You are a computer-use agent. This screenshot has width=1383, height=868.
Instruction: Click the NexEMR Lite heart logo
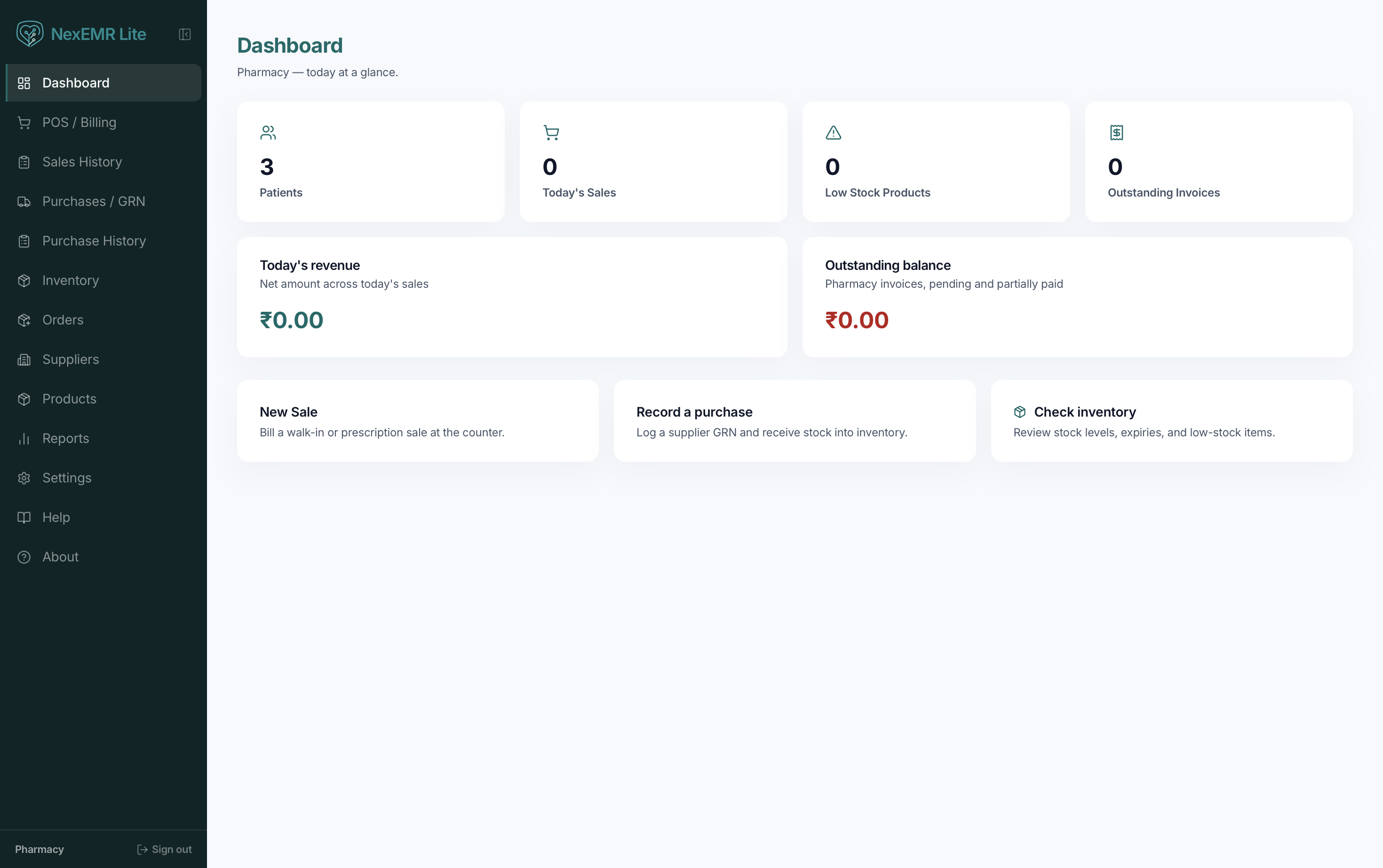point(30,34)
